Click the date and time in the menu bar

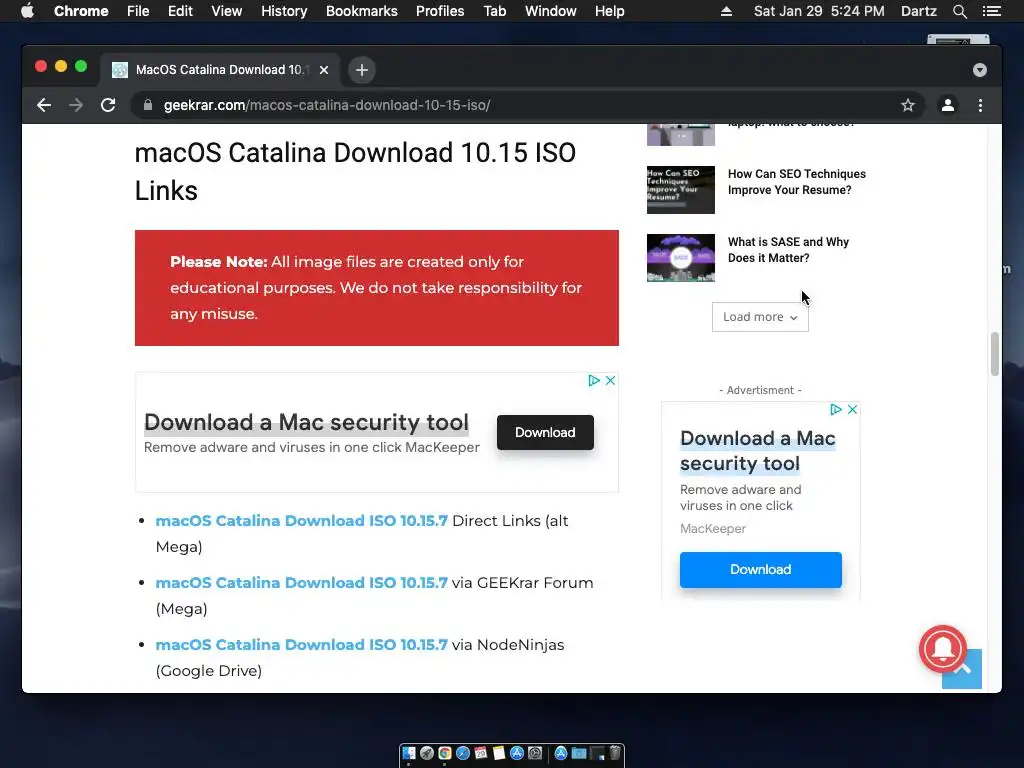[819, 11]
